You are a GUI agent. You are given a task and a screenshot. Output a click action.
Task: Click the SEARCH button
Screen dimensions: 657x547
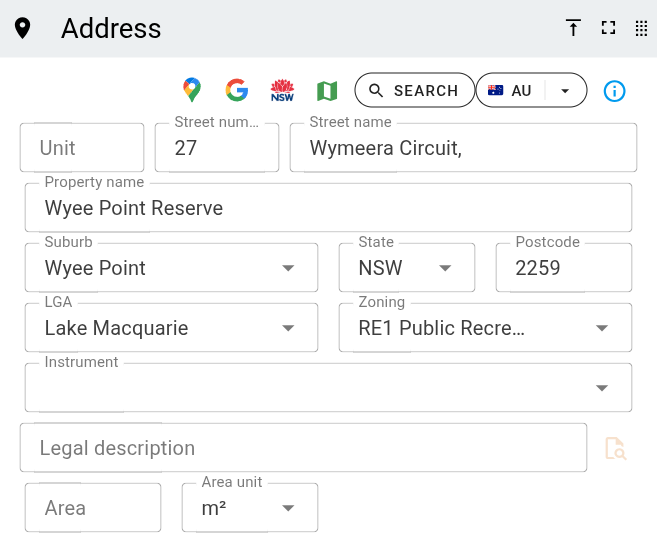[x=414, y=90]
